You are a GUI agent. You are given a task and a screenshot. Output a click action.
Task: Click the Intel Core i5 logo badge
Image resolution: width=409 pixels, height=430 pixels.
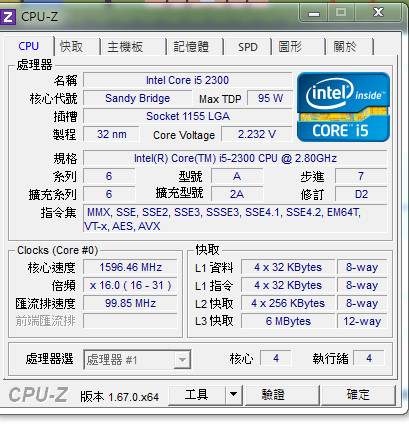343,107
